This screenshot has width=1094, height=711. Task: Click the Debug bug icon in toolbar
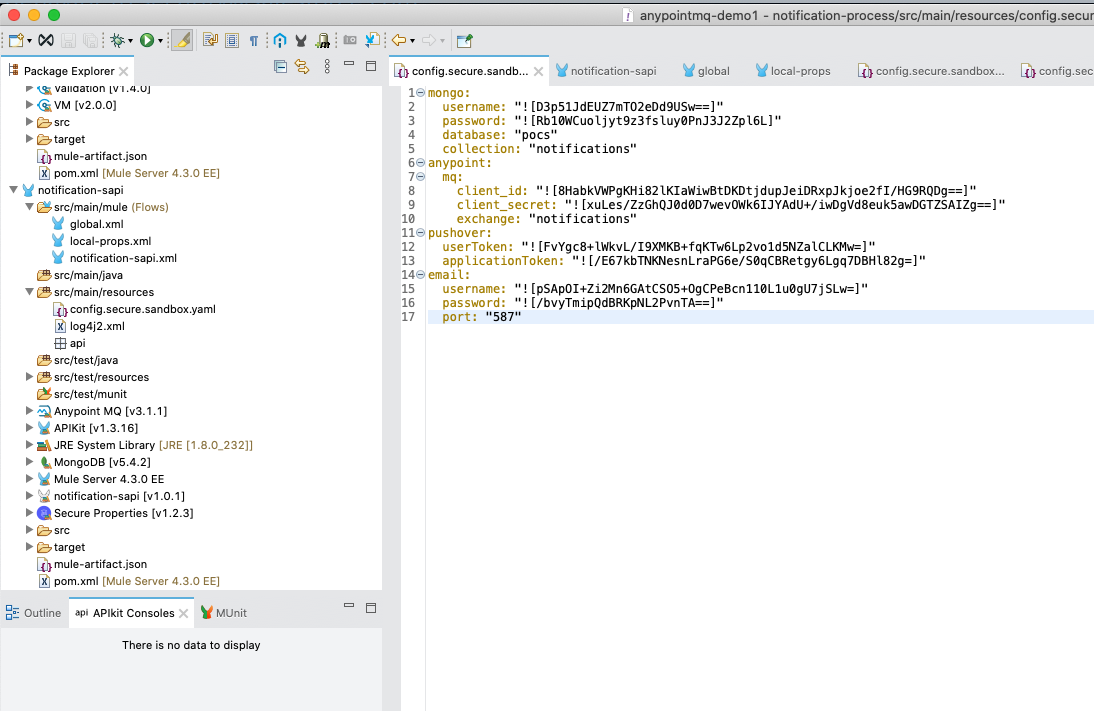[x=118, y=40]
